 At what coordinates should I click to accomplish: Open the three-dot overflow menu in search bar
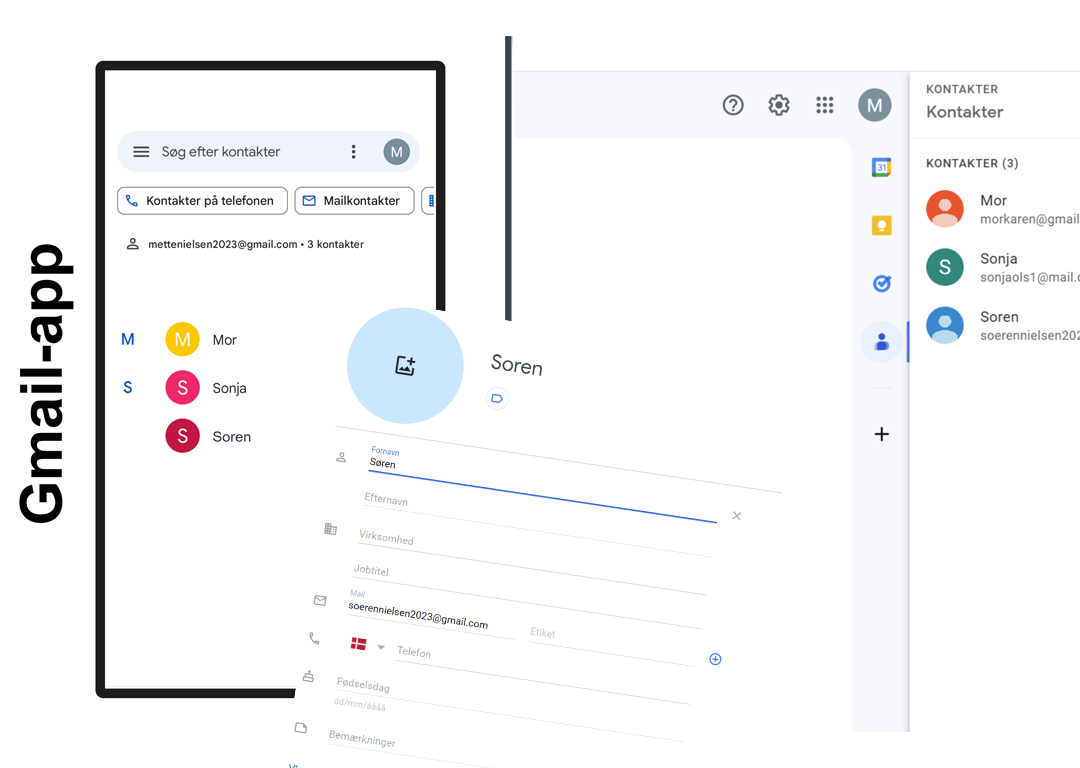point(353,152)
